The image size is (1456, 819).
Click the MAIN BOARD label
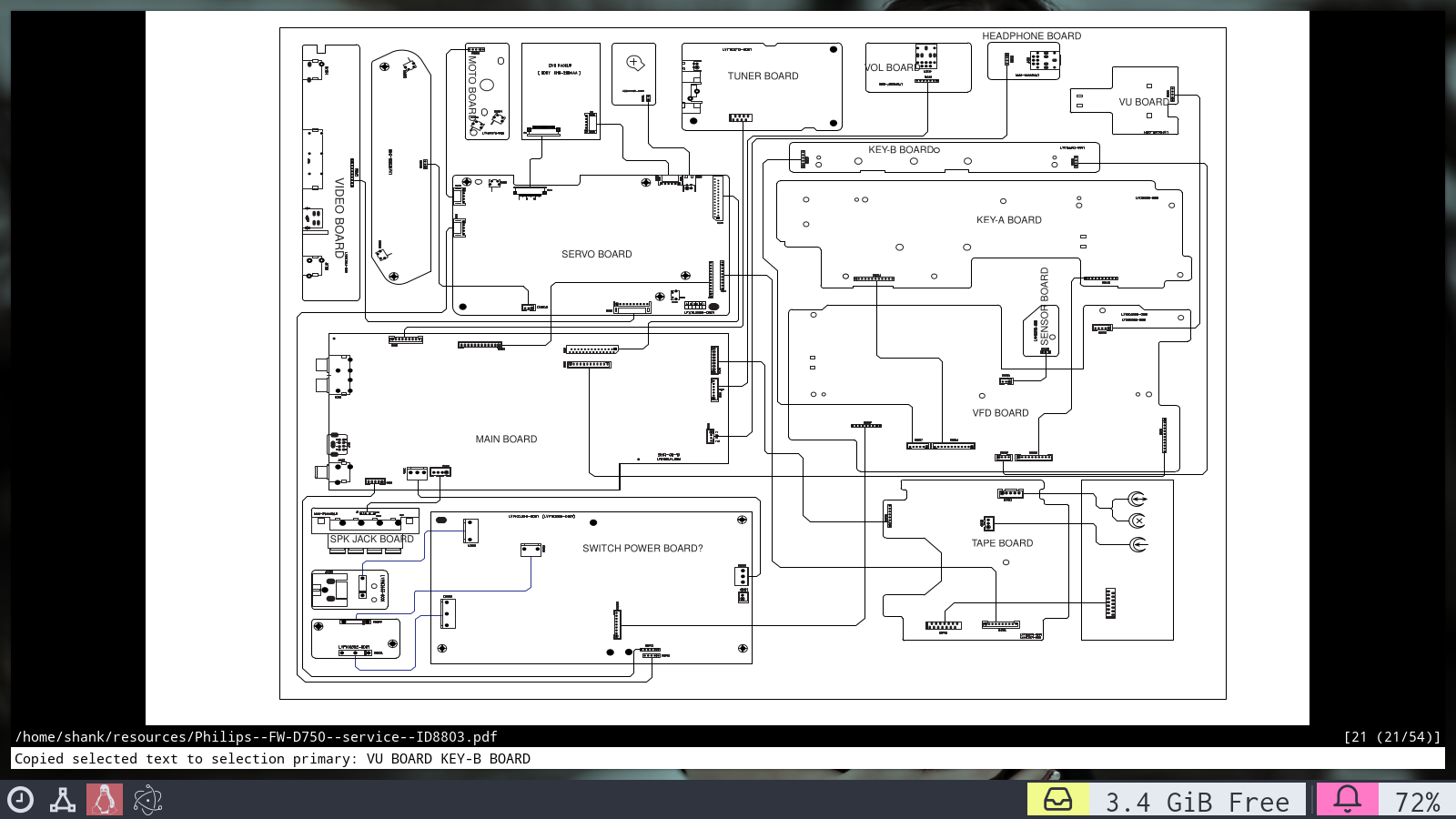coord(506,440)
